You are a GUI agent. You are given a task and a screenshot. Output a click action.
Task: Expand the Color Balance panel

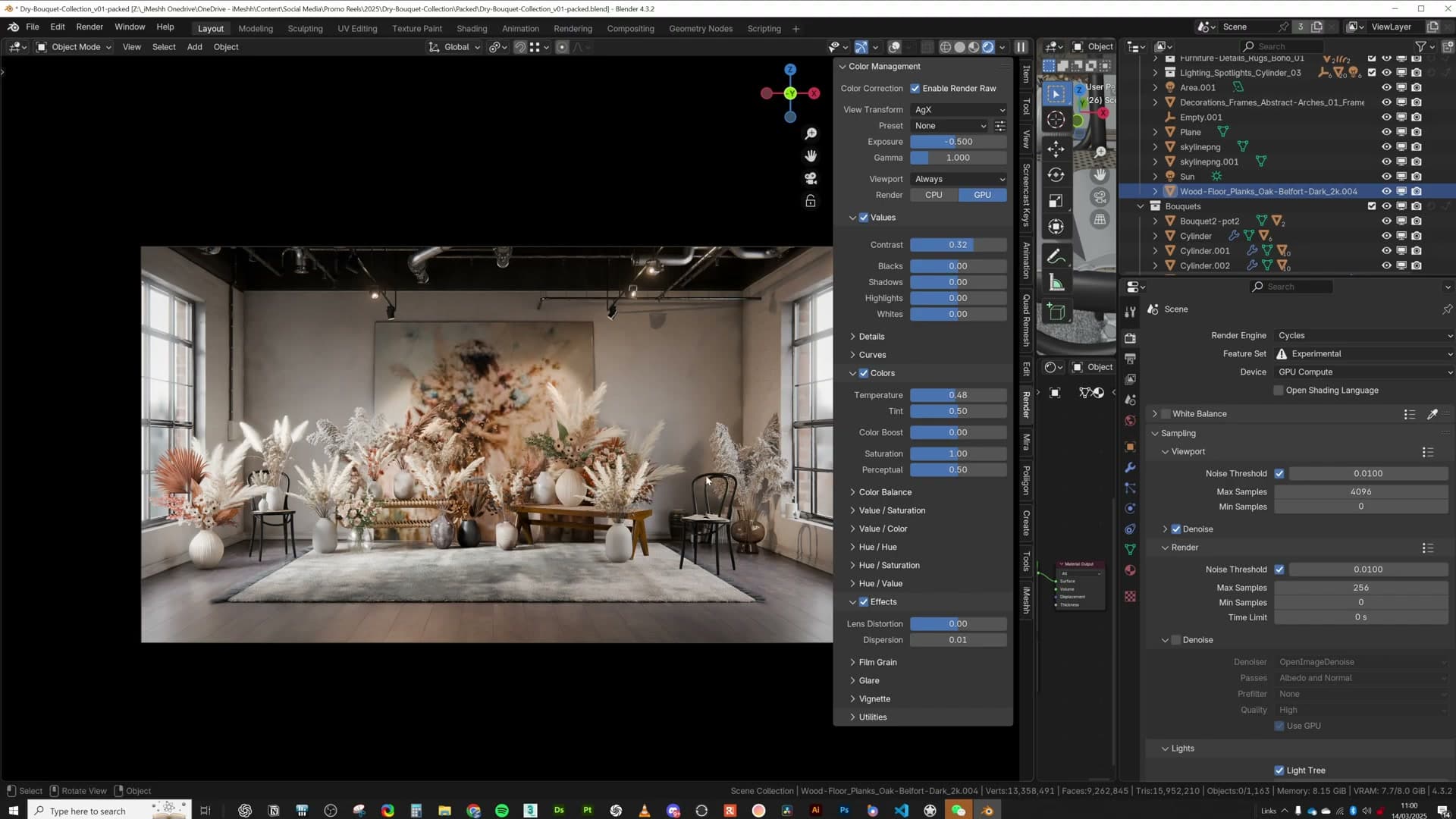pos(885,493)
